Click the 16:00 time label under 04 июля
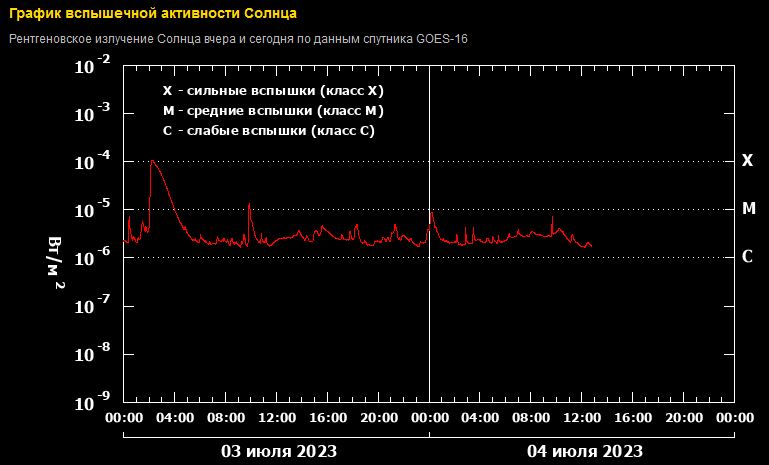 (633, 418)
